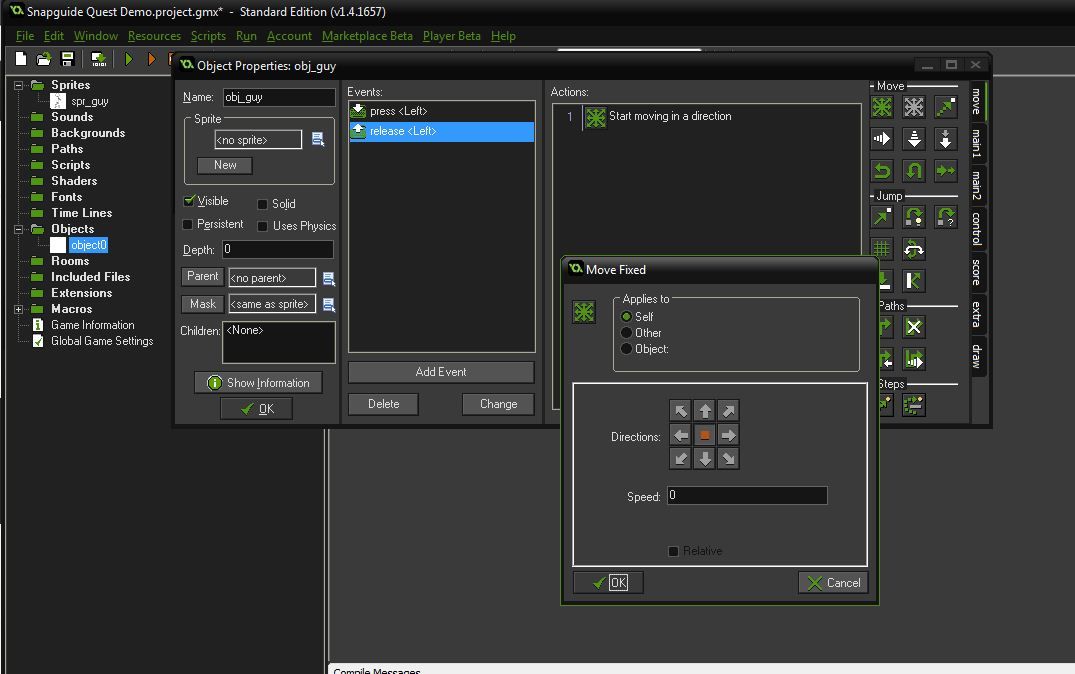Toggle the right direction arrow

point(728,435)
